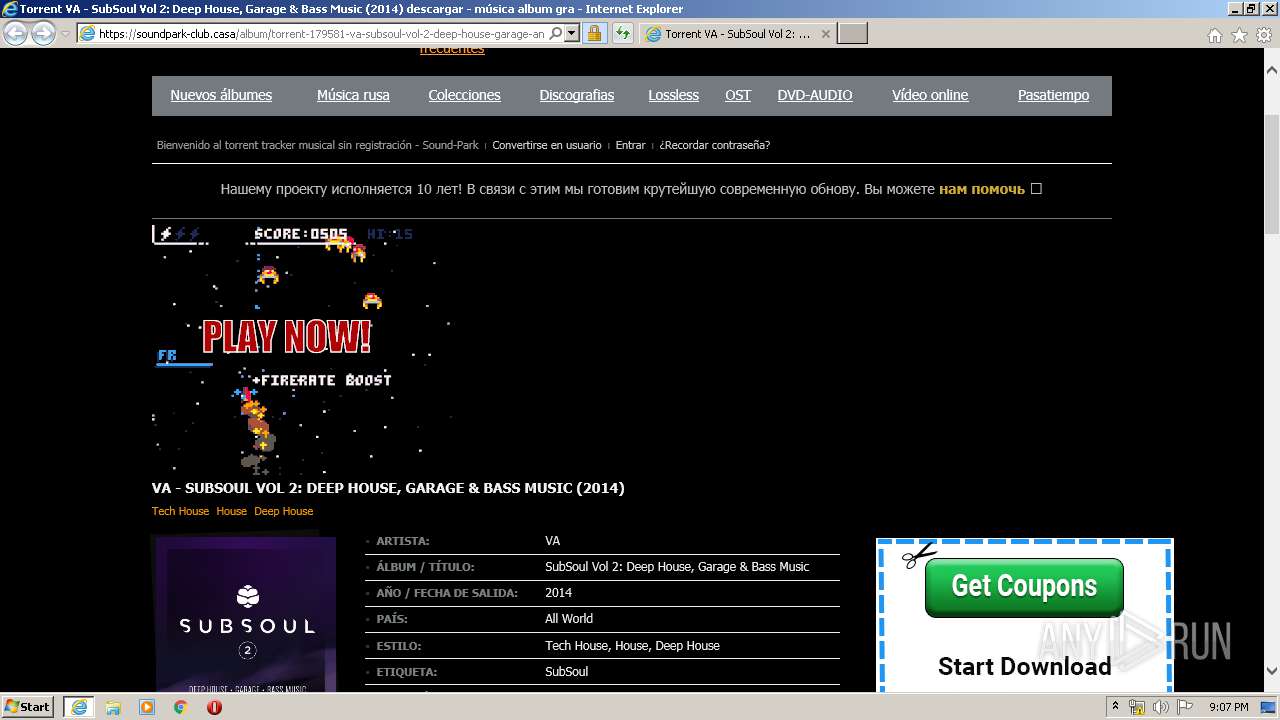The height and width of the screenshot is (720, 1280).
Task: Open Internet Explorer in the taskbar
Action: point(78,707)
